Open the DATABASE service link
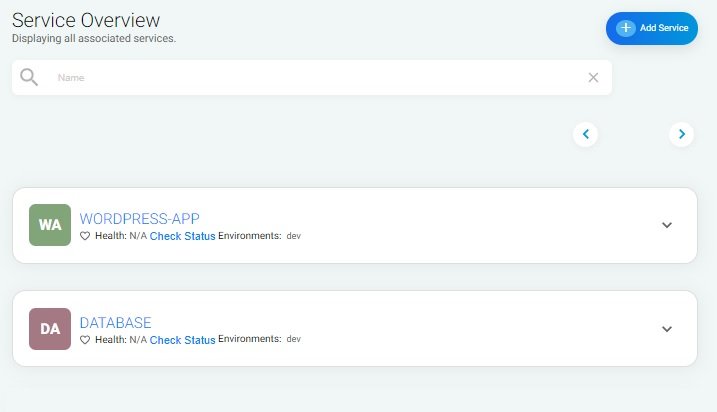The image size is (717, 412). tap(115, 322)
